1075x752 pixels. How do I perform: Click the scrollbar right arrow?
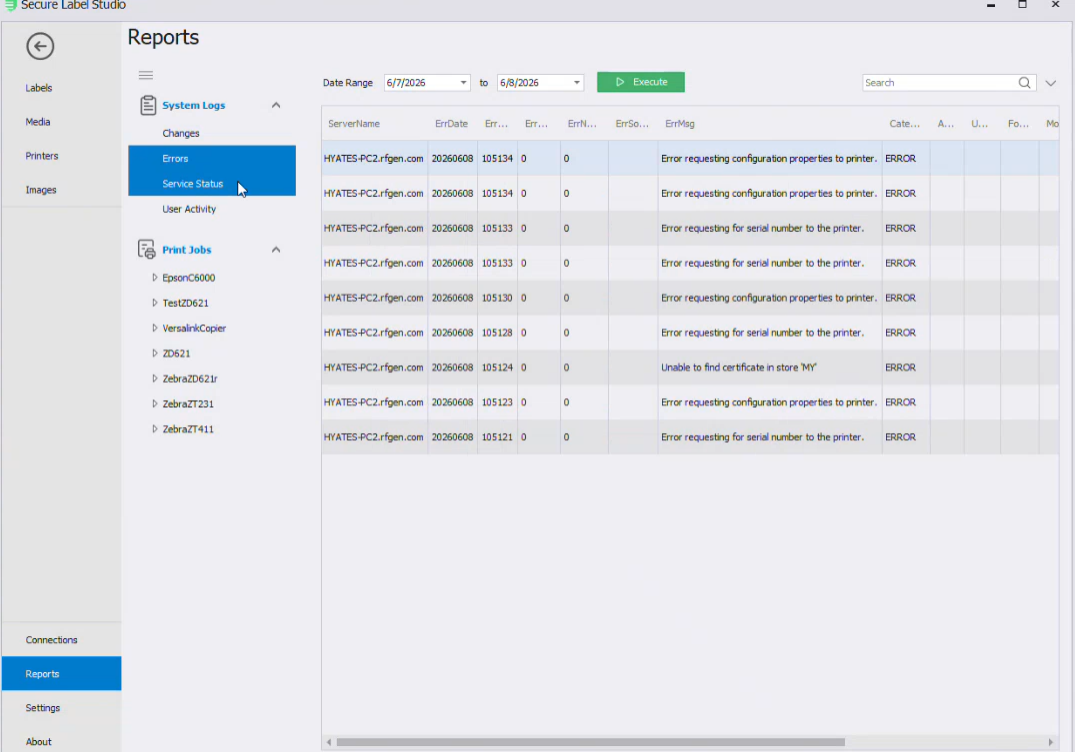point(1050,742)
